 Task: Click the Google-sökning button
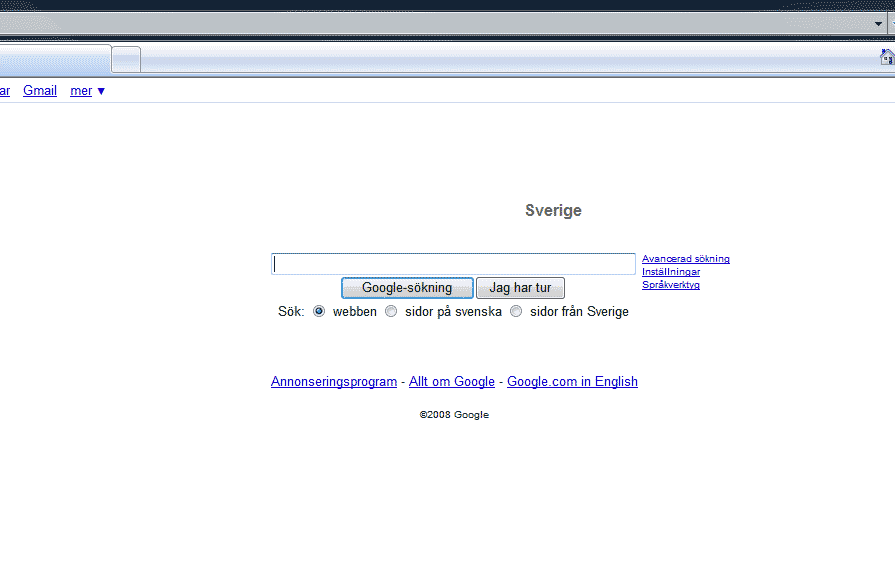coord(407,288)
